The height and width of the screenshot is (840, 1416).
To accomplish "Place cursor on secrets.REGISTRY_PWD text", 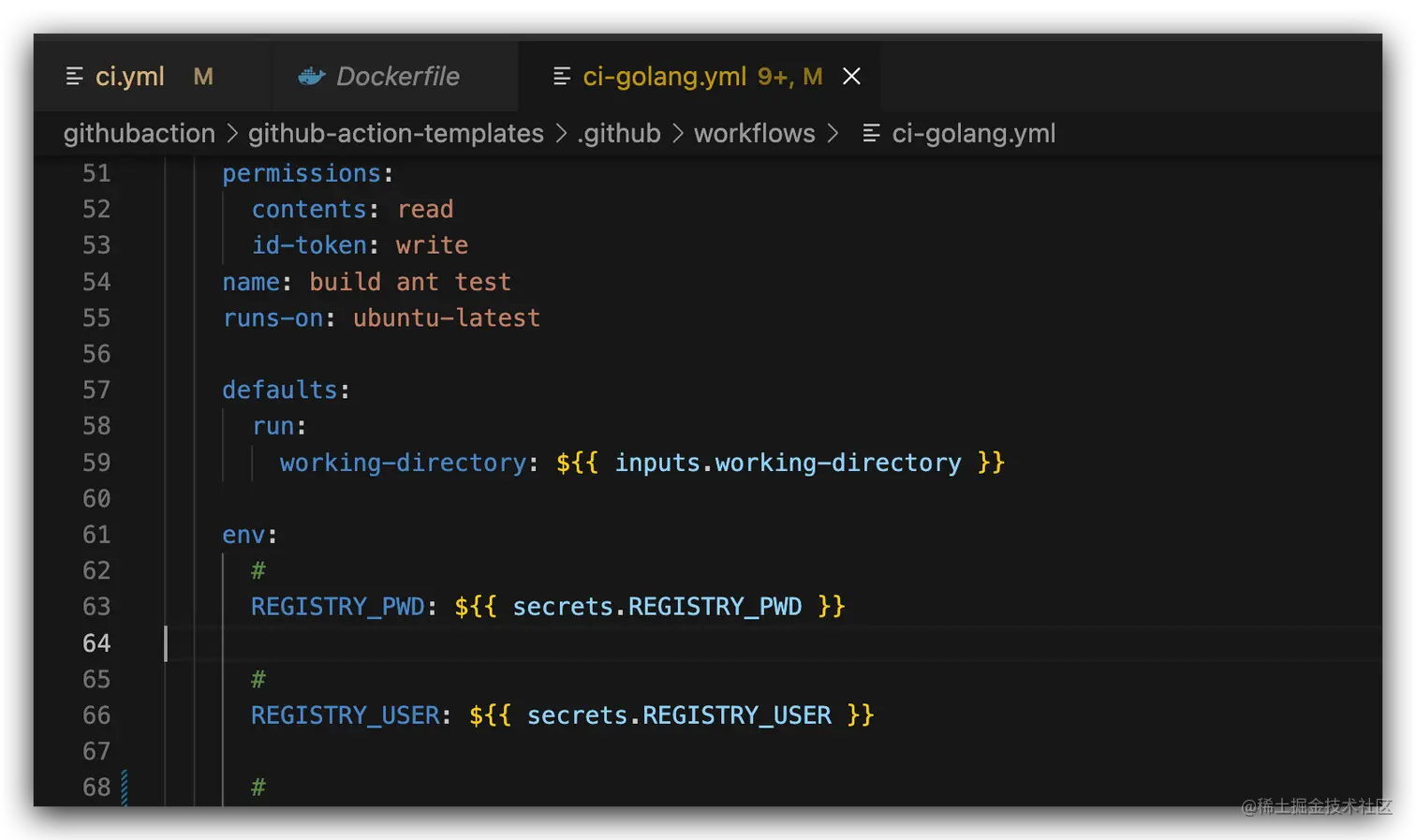I will [x=656, y=606].
